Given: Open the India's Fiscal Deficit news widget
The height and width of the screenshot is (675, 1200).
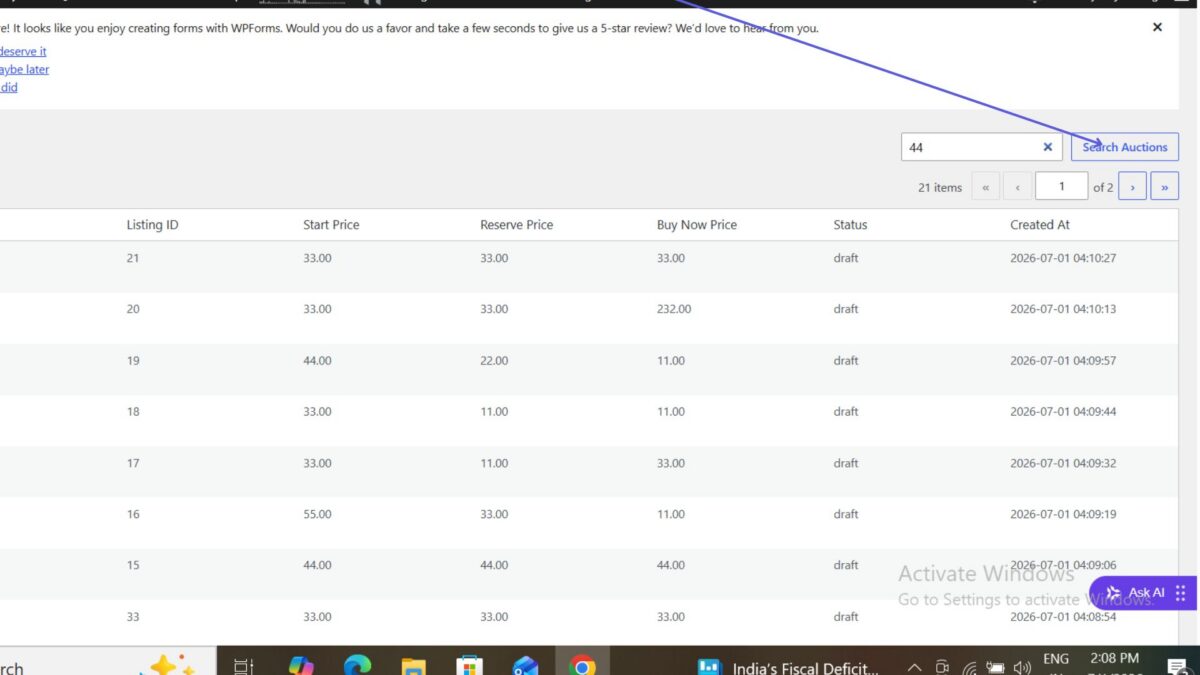Looking at the screenshot, I should pos(788,667).
